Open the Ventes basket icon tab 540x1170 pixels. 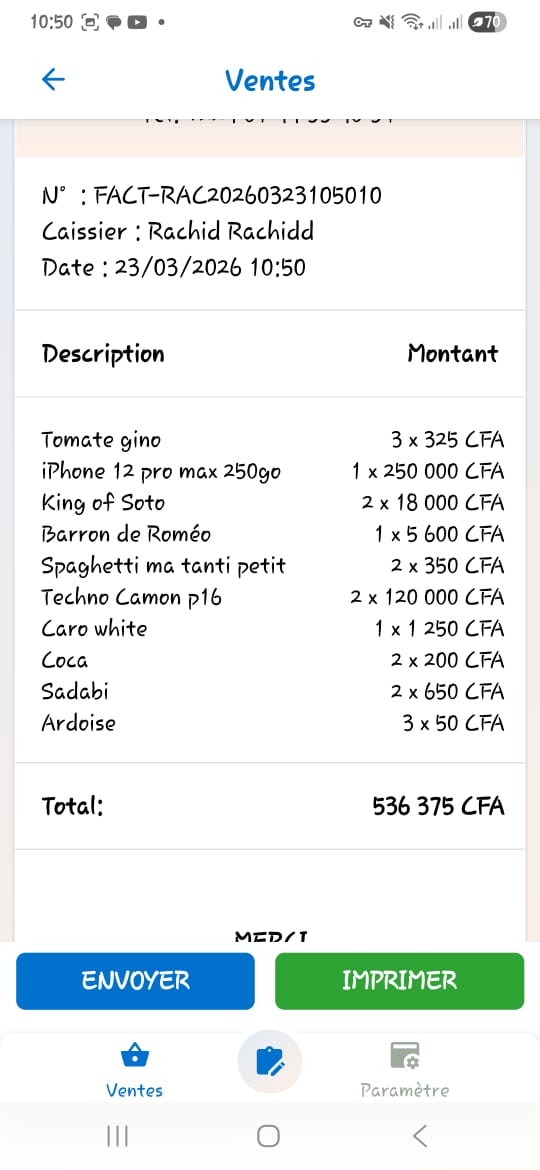pos(135,1056)
